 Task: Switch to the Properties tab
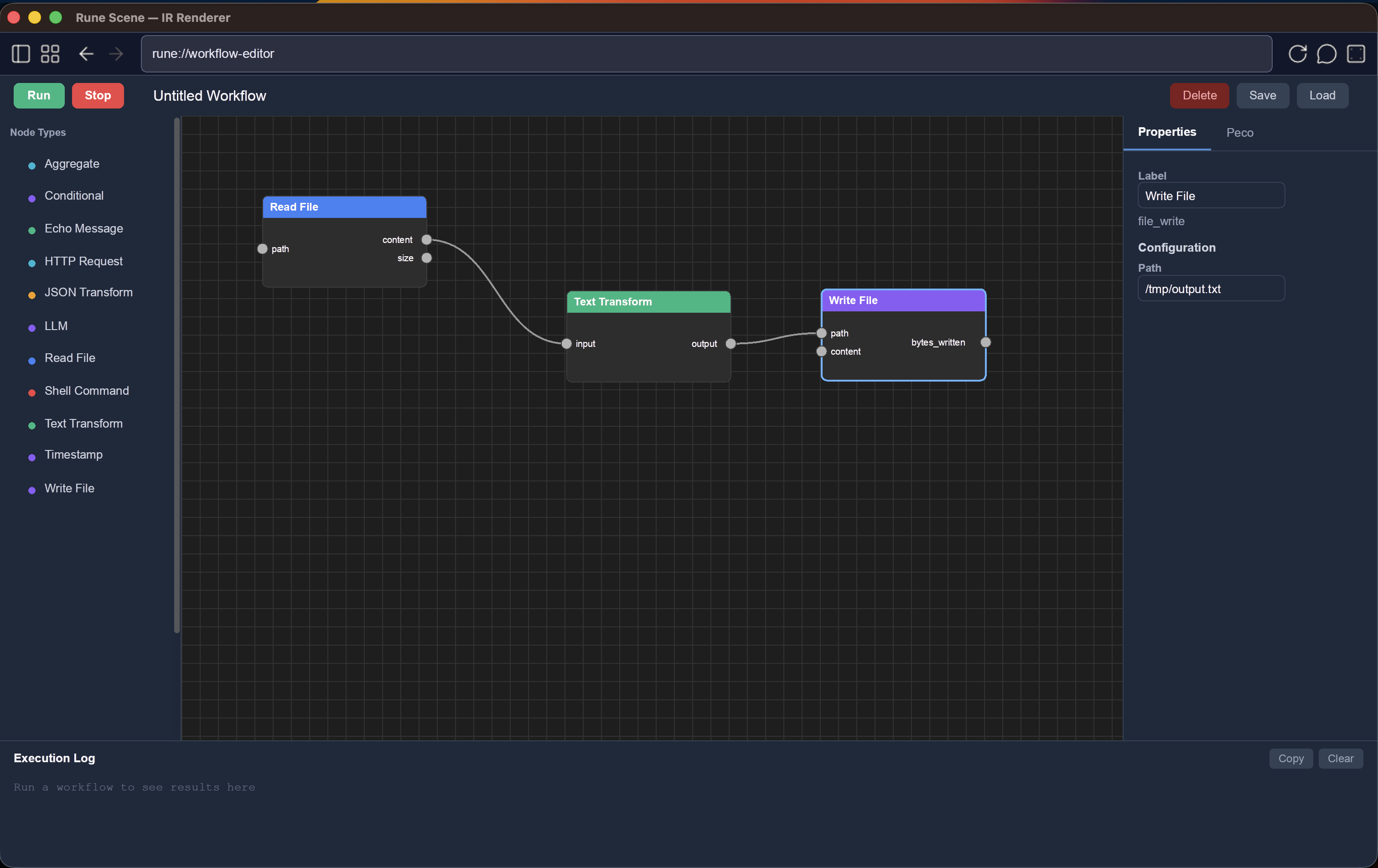click(1167, 131)
